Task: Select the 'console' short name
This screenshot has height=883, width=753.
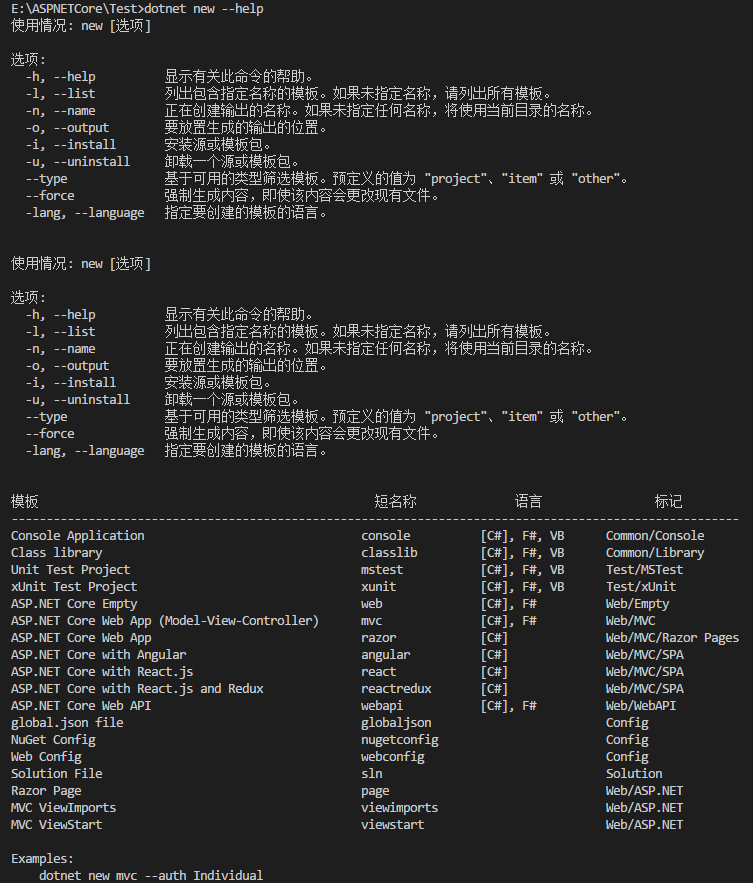Action: tap(386, 536)
